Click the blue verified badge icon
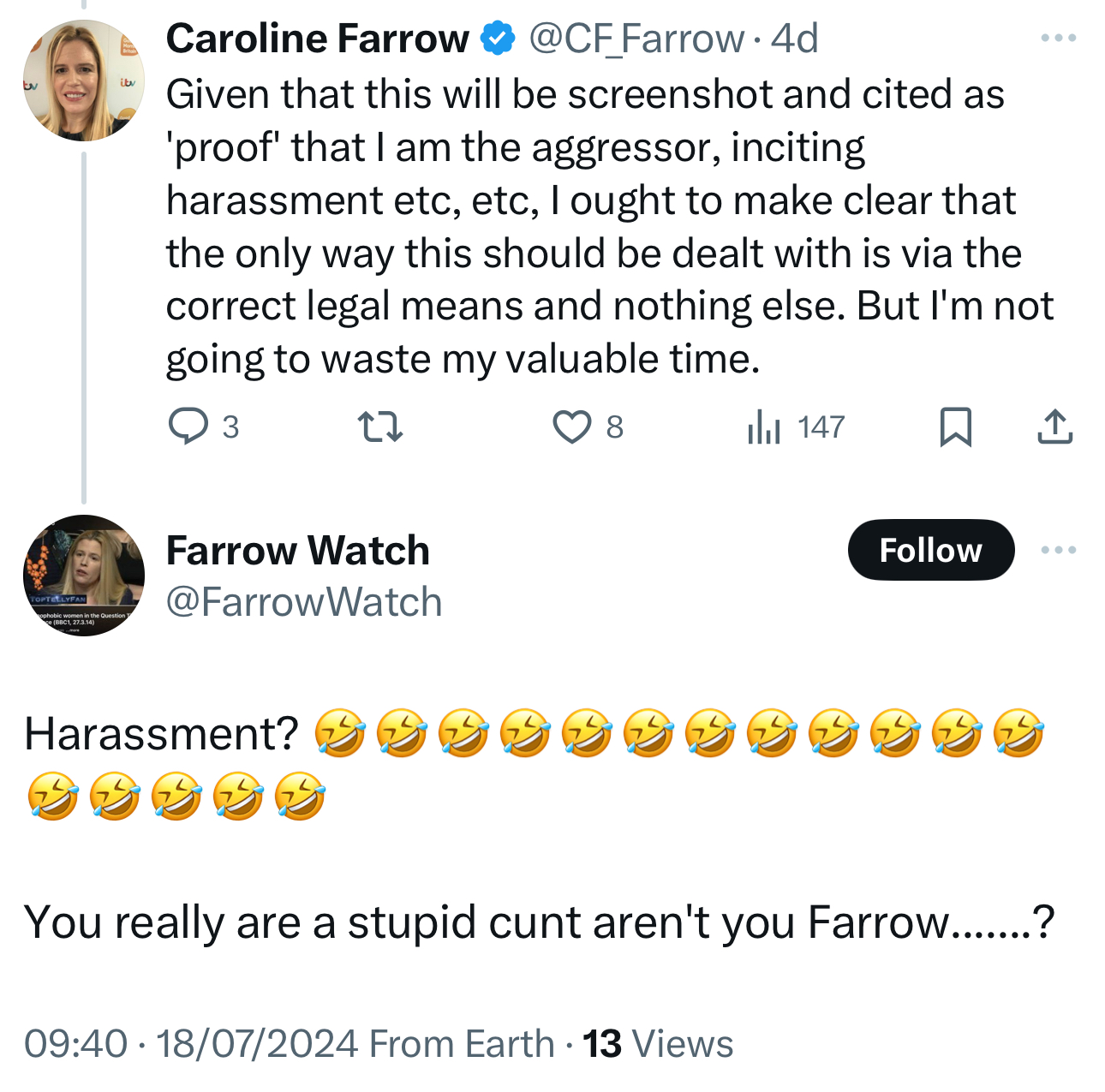Screen dimensions: 1105x1092 (x=498, y=39)
